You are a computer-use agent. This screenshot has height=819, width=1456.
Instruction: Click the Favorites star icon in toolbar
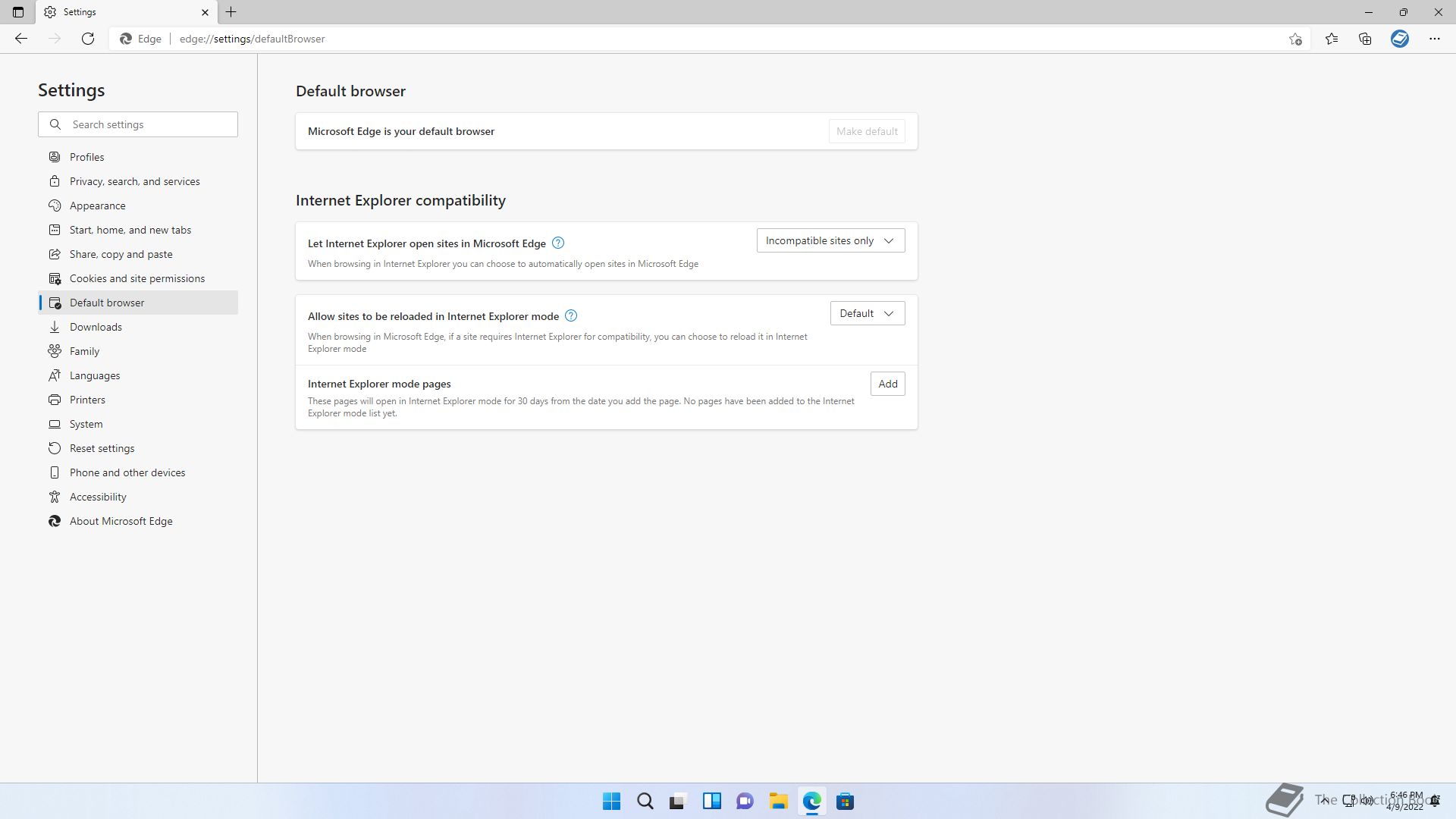pos(1332,39)
